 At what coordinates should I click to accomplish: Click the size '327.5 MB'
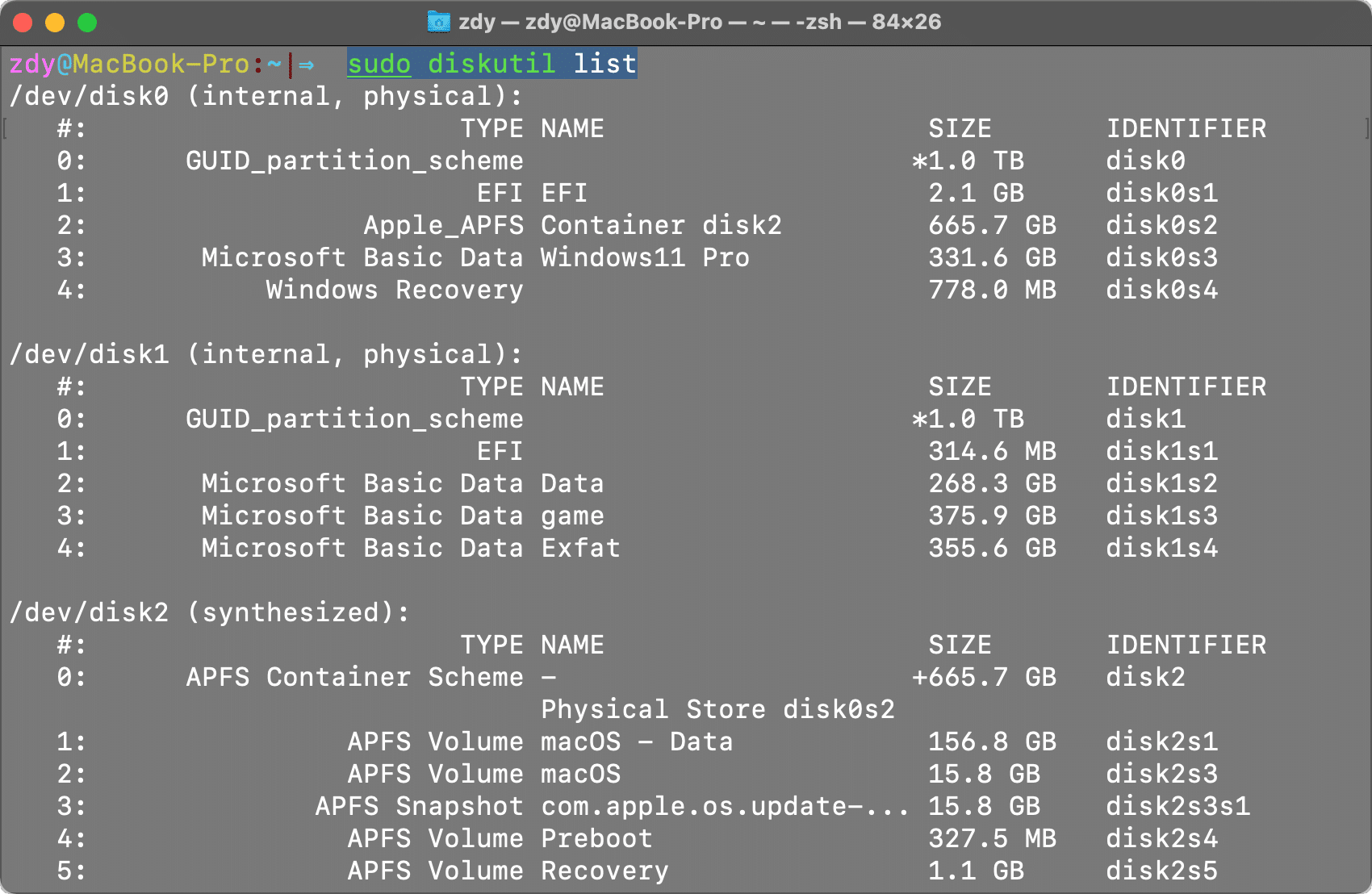click(x=993, y=839)
